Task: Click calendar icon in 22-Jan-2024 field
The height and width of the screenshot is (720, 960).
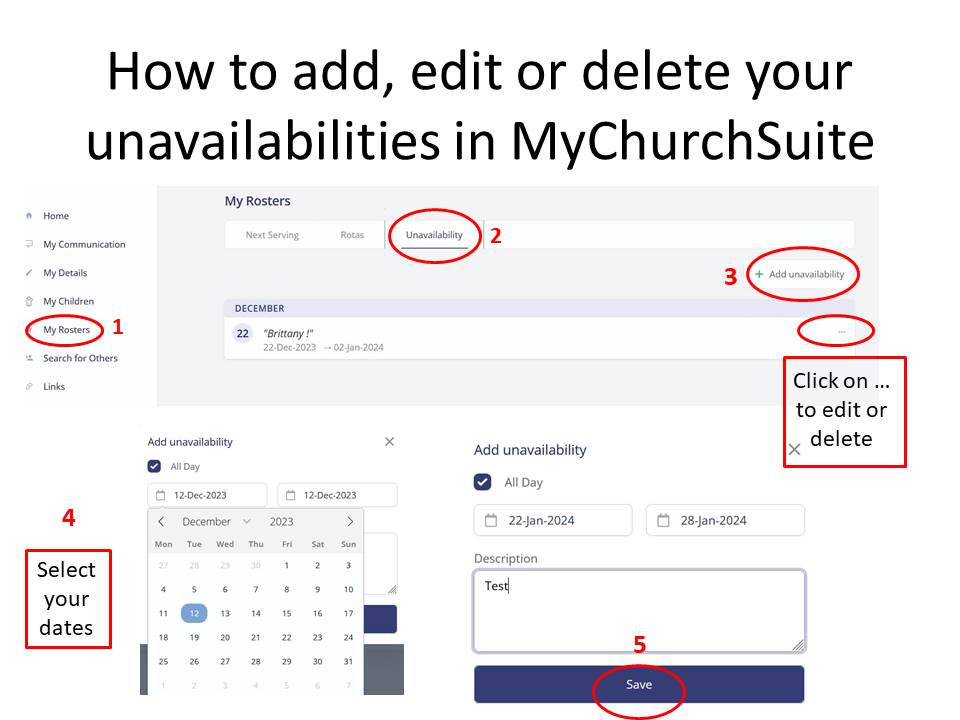Action: [x=491, y=520]
